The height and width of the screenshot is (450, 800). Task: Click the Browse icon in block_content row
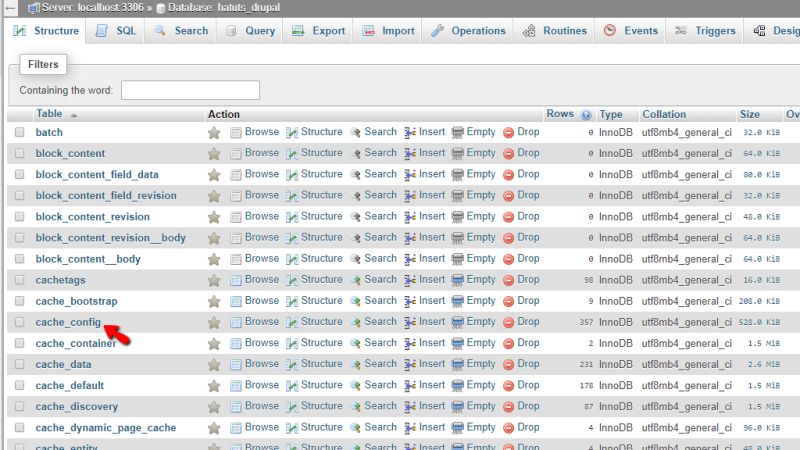pos(236,154)
